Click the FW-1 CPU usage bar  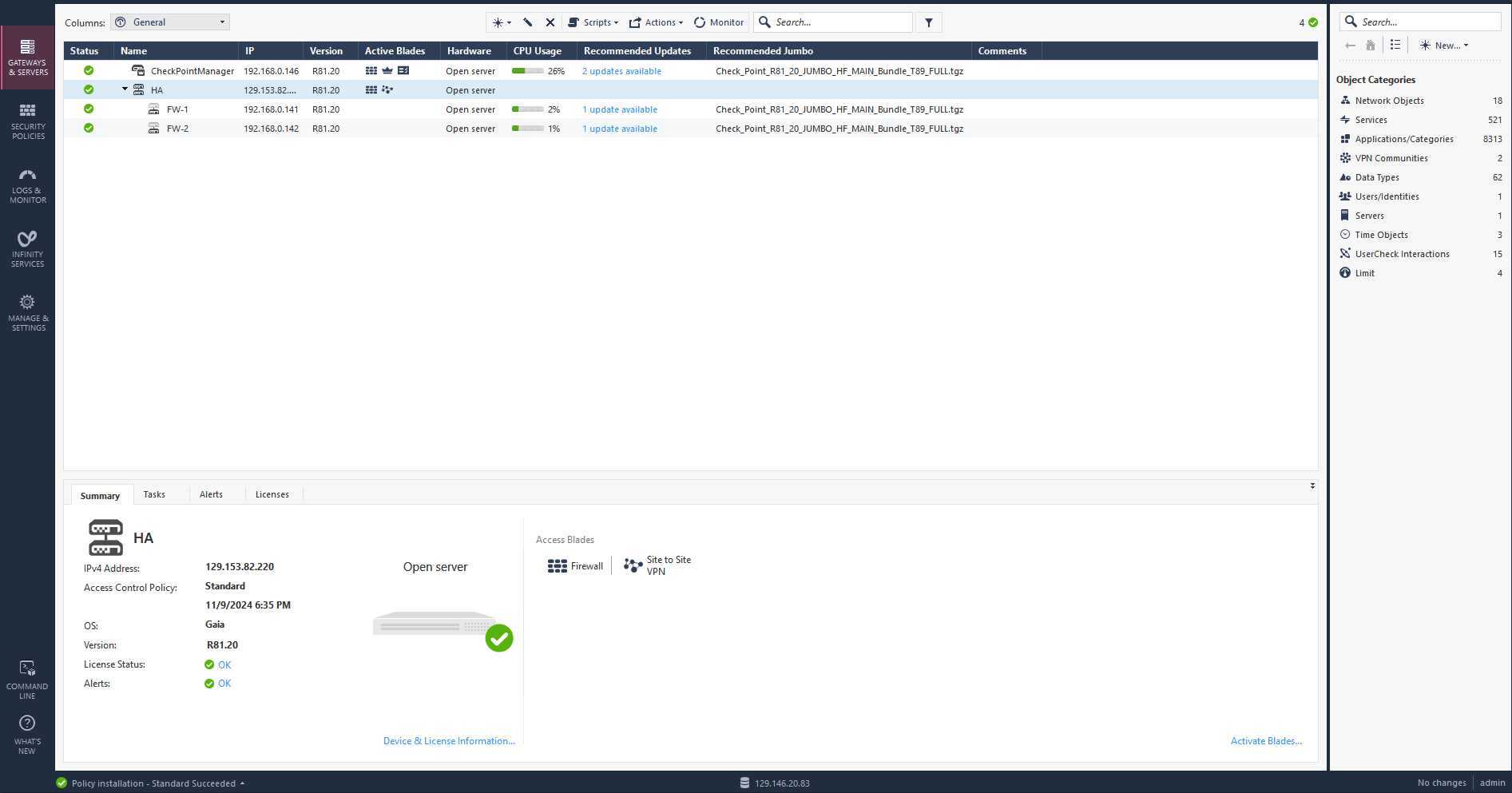(x=528, y=109)
